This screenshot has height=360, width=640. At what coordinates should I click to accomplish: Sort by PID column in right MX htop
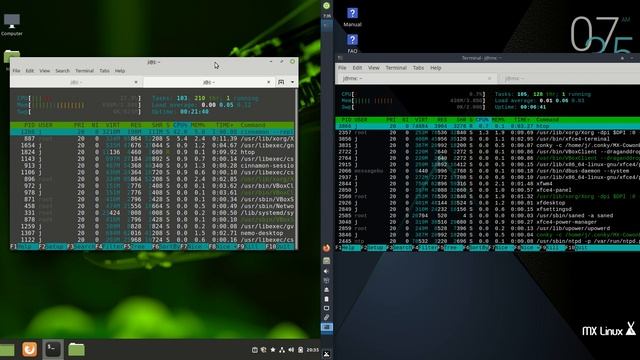point(346,120)
